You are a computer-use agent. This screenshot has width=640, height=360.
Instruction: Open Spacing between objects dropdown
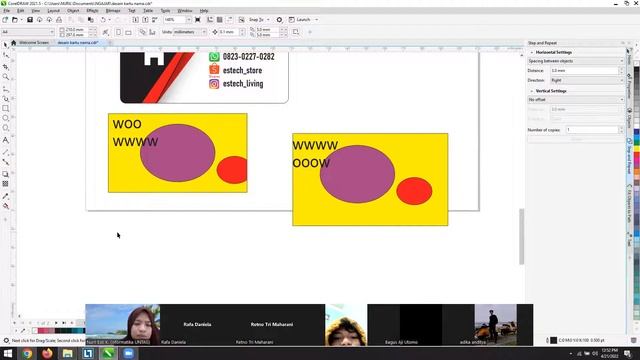[x=576, y=61]
